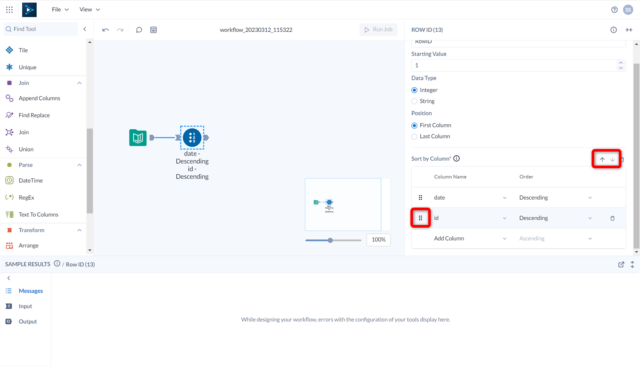Click the tool palette scrollbar
The image size is (640, 366).
point(90,171)
